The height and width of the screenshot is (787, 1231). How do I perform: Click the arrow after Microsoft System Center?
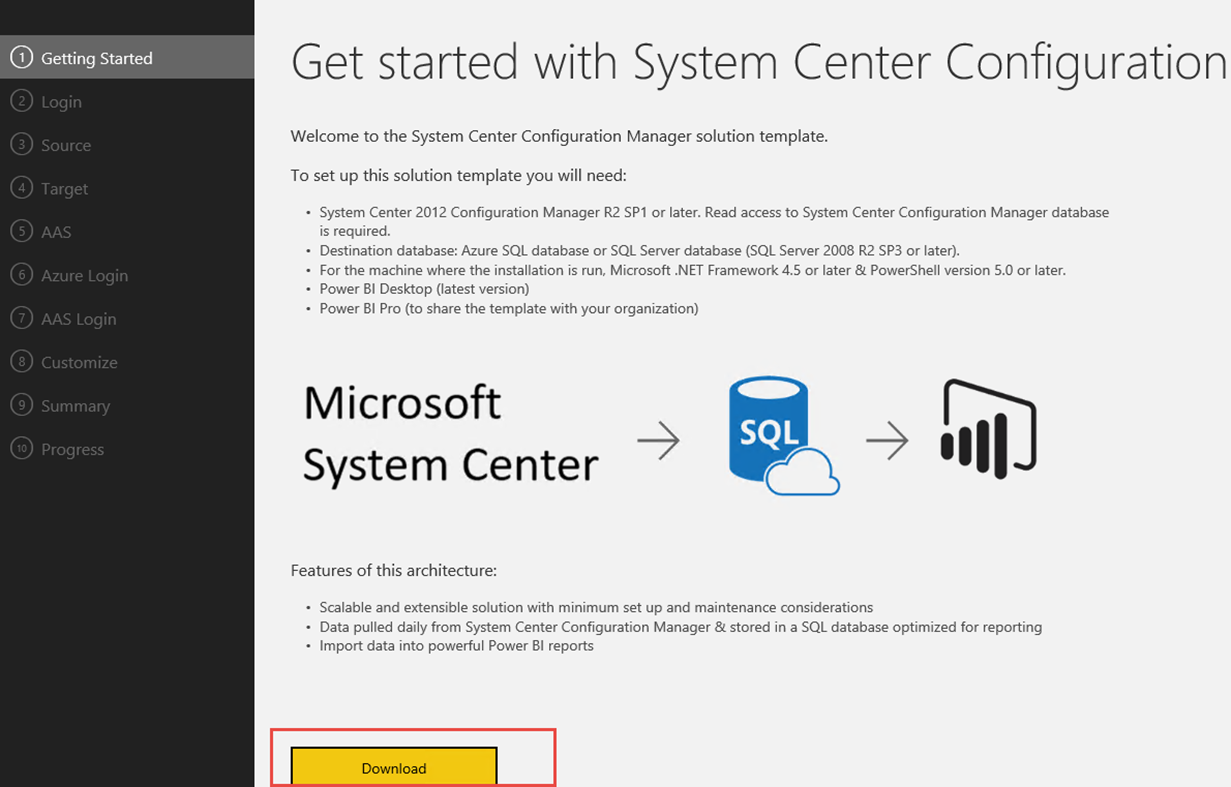pyautogui.click(x=658, y=440)
